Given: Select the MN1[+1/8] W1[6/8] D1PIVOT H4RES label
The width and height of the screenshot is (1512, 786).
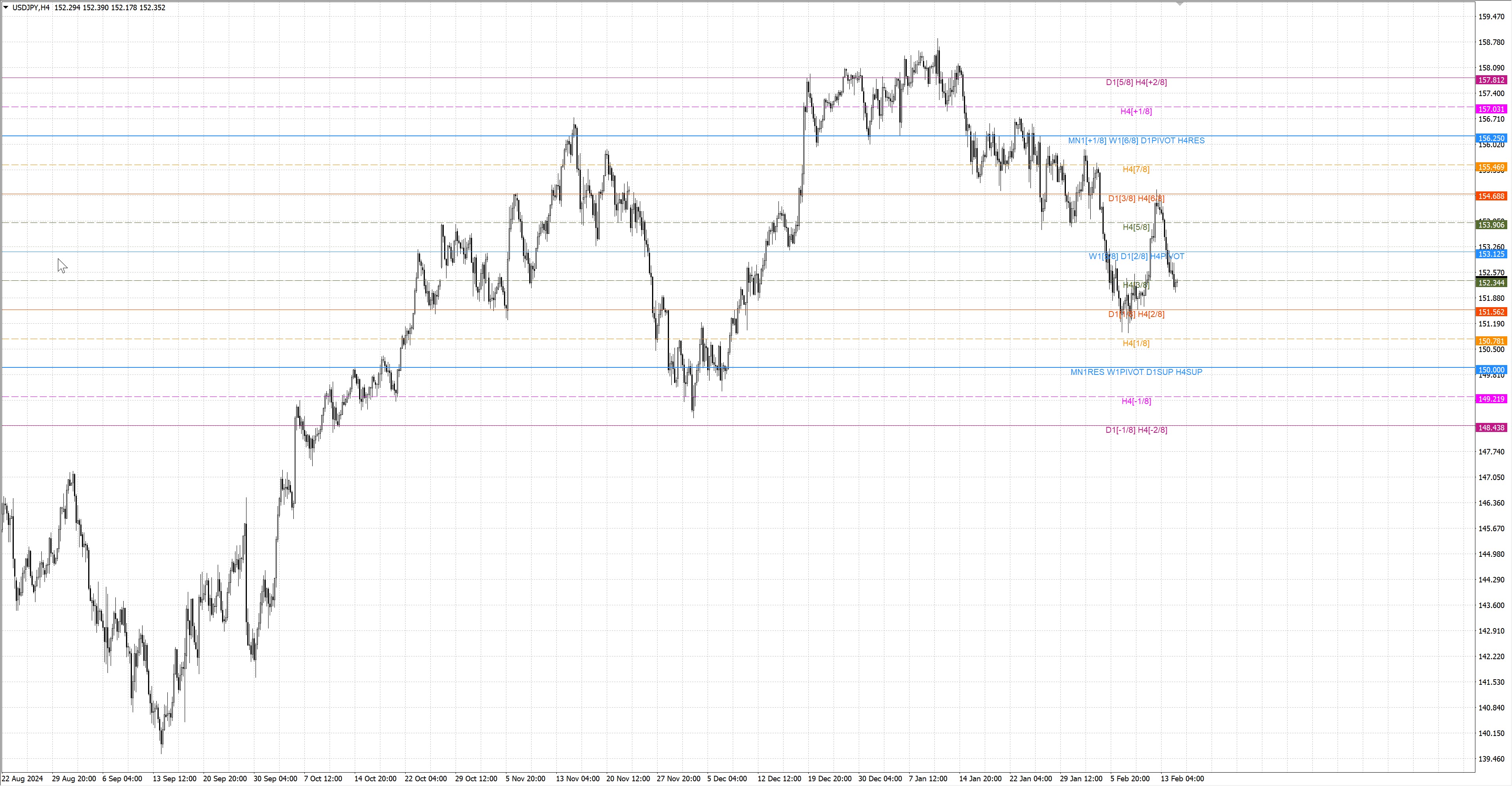Looking at the screenshot, I should pyautogui.click(x=1136, y=140).
